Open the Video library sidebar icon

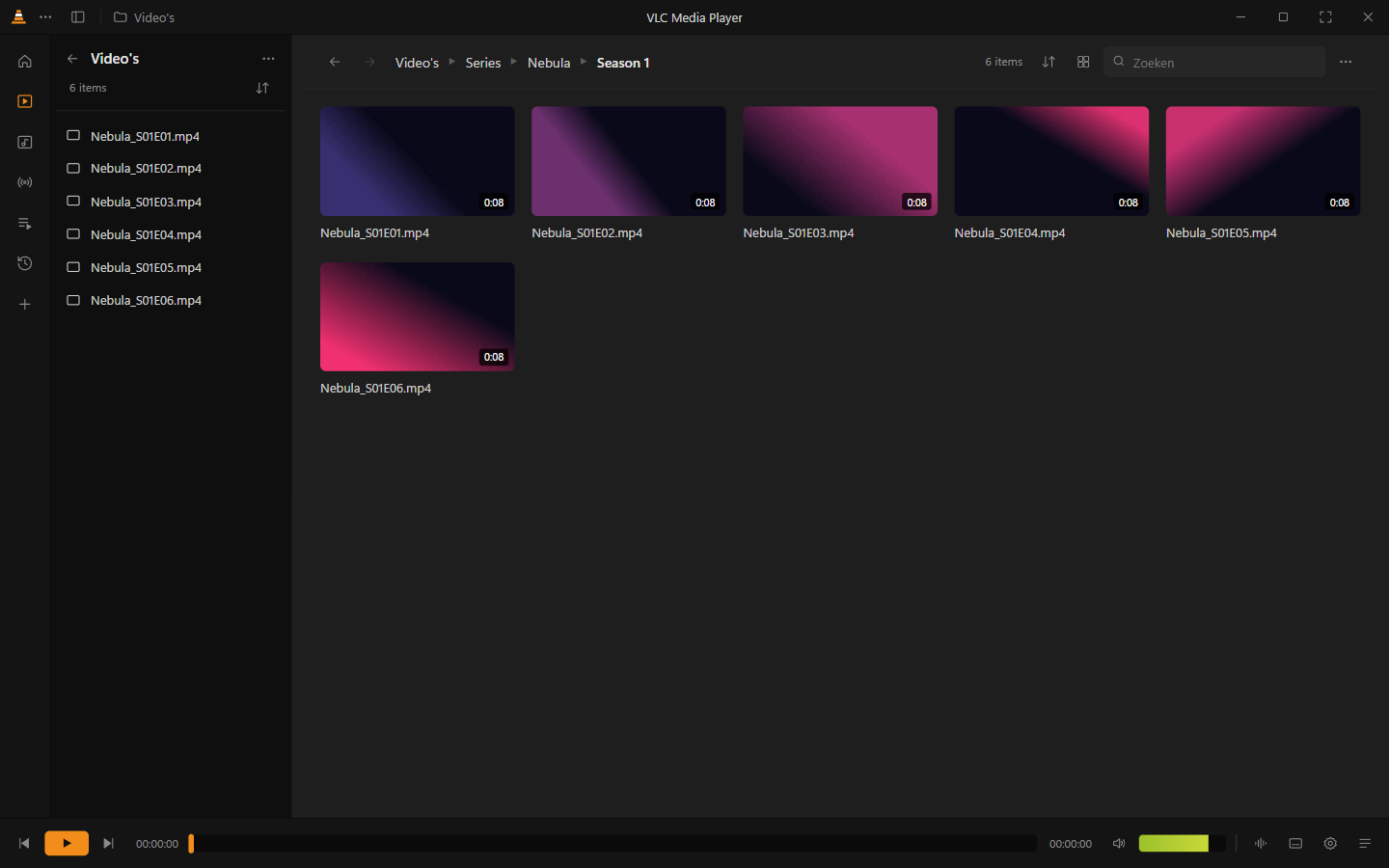(25, 101)
